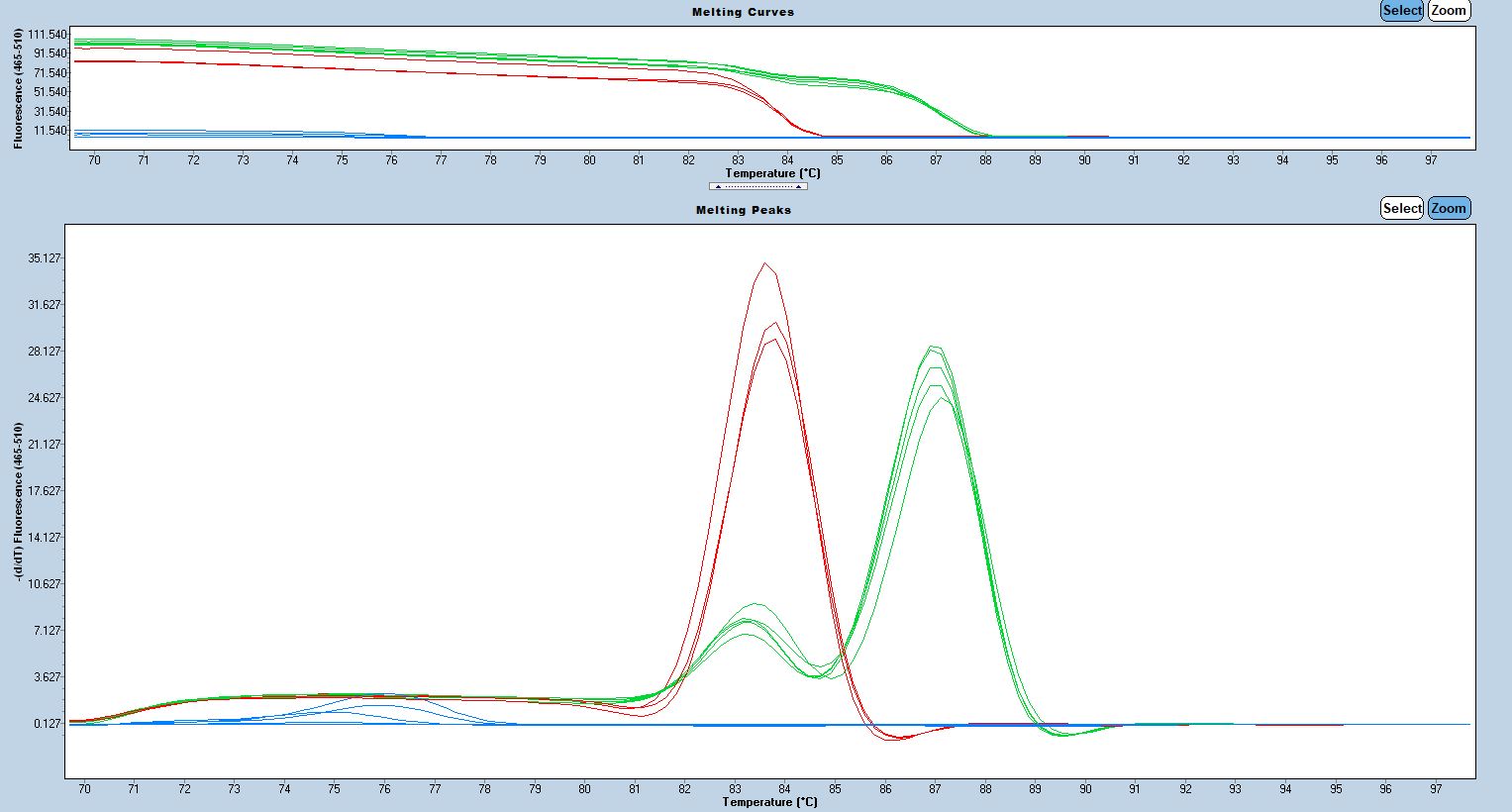Click the Zoom button above Melting Peaks
This screenshot has height=812, width=1512.
pos(1449,208)
